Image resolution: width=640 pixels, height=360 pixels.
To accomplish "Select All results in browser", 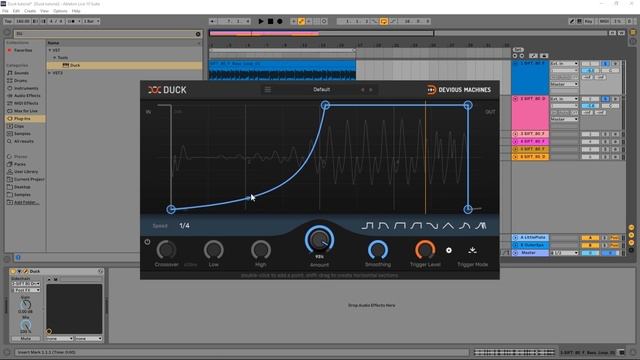I will tap(24, 141).
